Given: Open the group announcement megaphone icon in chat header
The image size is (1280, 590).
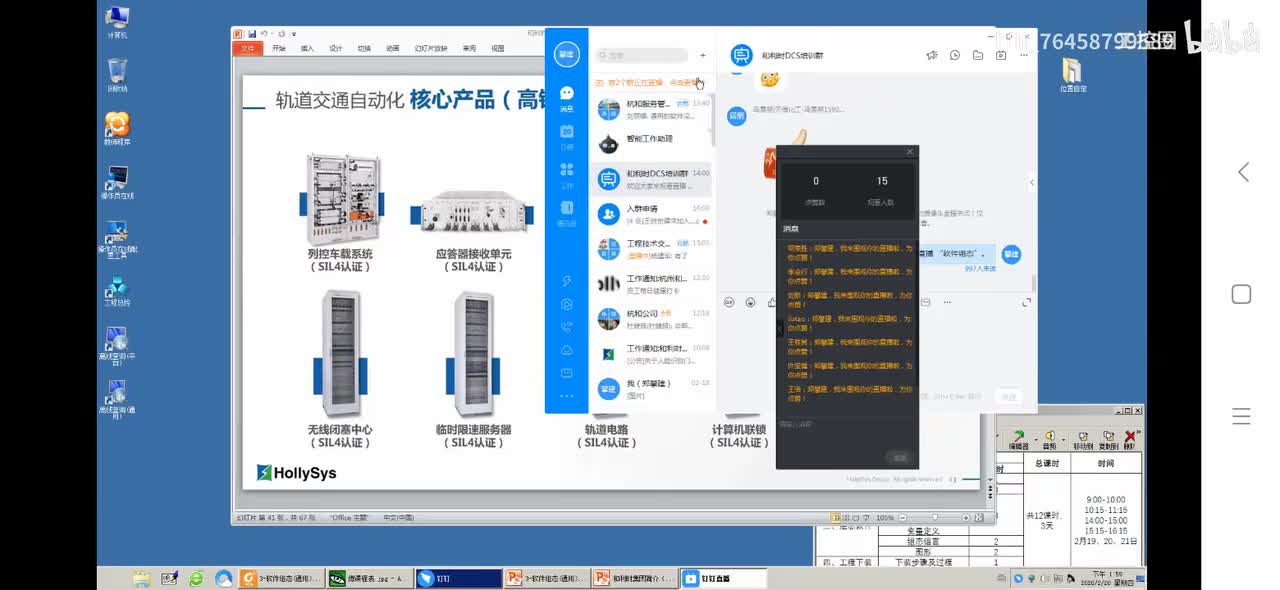Looking at the screenshot, I should [x=932, y=55].
